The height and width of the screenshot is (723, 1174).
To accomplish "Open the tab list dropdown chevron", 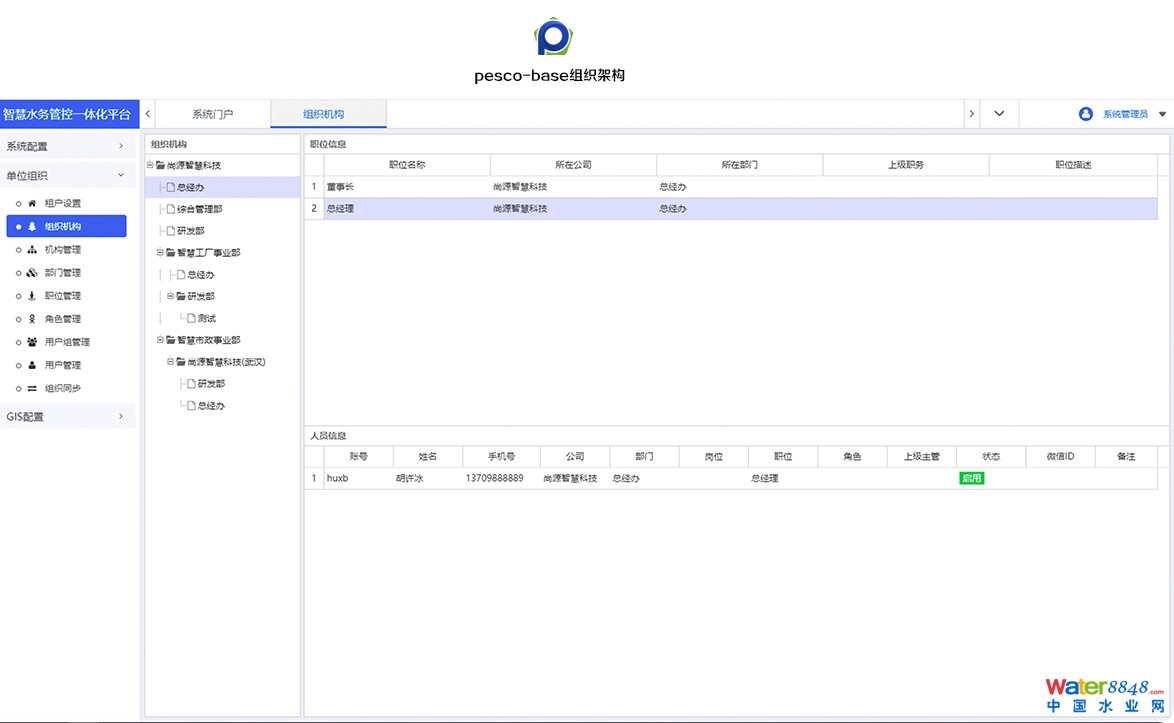I will [x=998, y=114].
